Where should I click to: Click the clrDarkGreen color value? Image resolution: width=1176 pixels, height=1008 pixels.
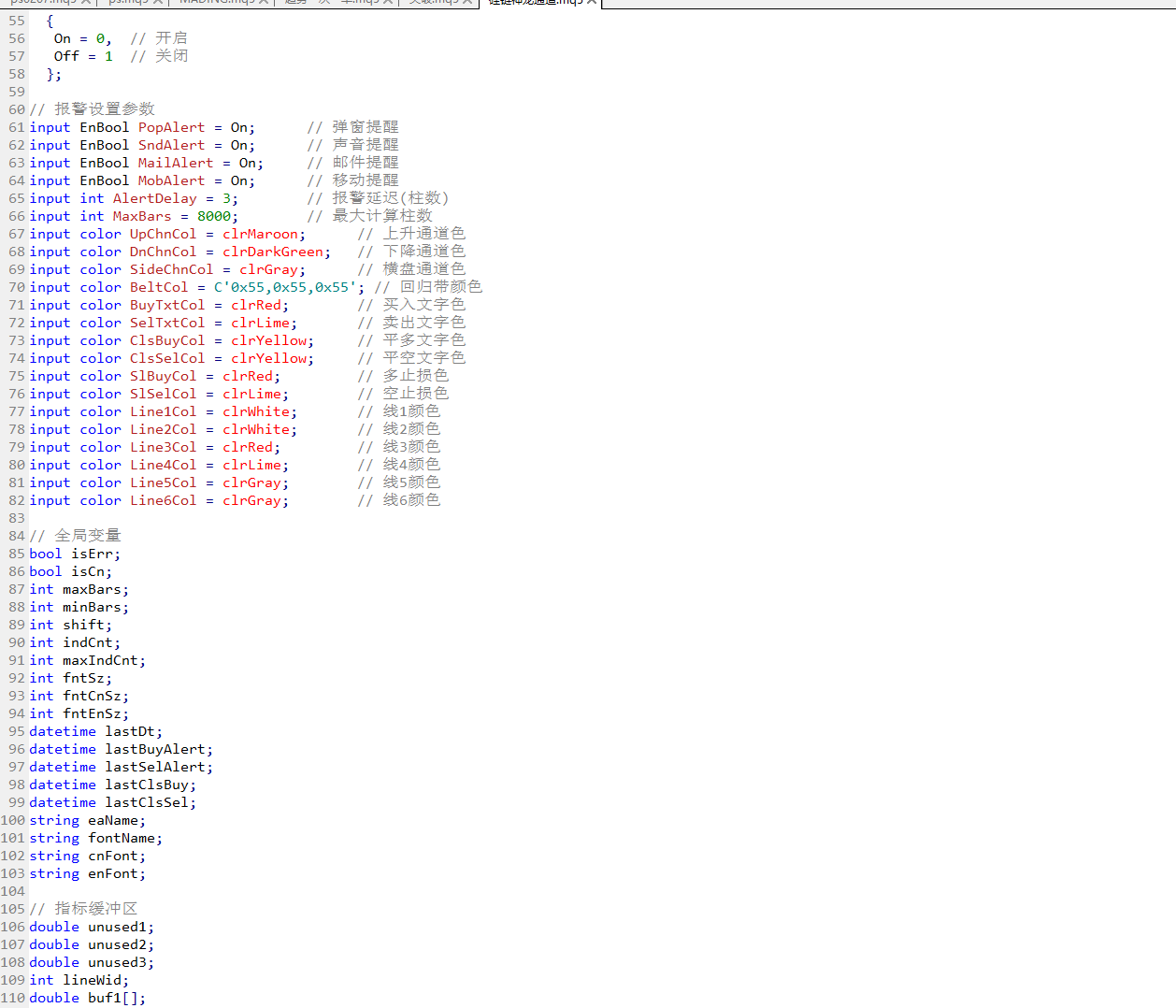click(273, 252)
